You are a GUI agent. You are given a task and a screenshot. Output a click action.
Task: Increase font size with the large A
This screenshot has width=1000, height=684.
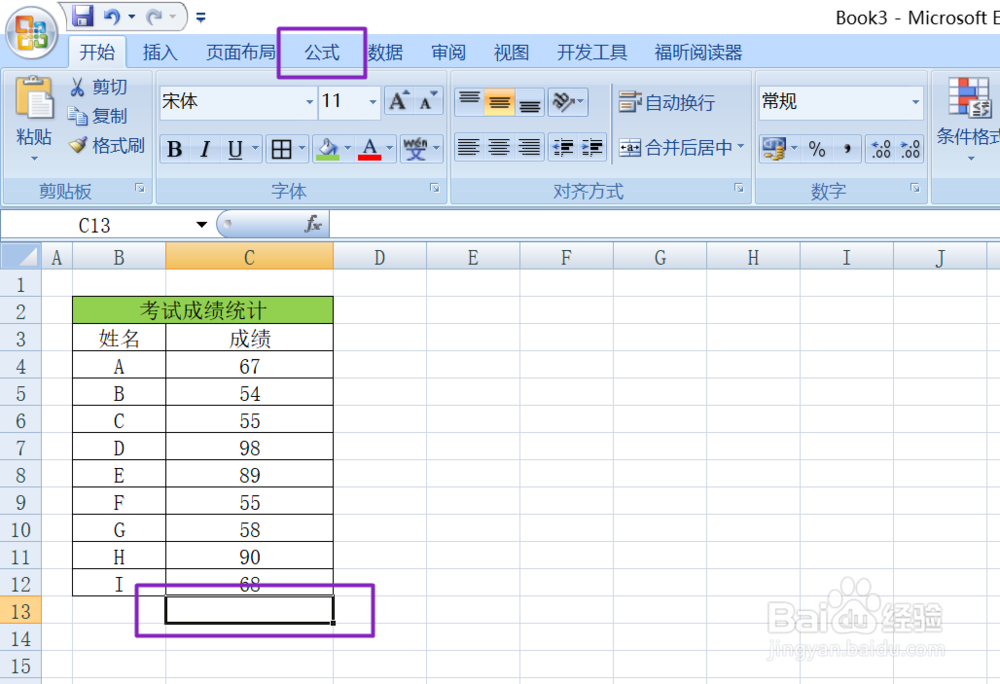point(399,101)
